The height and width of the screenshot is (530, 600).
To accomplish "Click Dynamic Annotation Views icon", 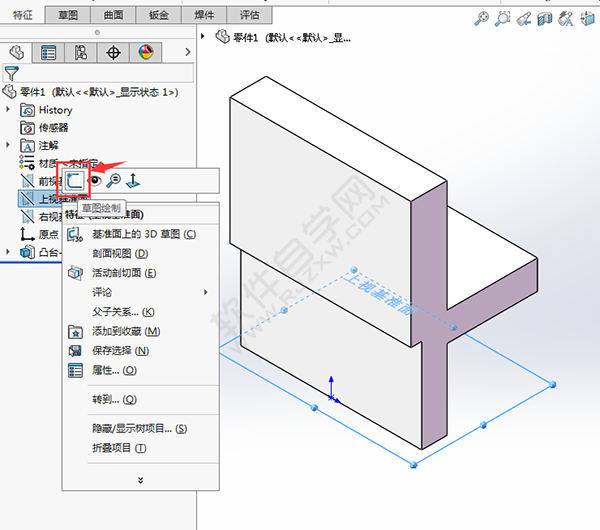I will point(566,18).
